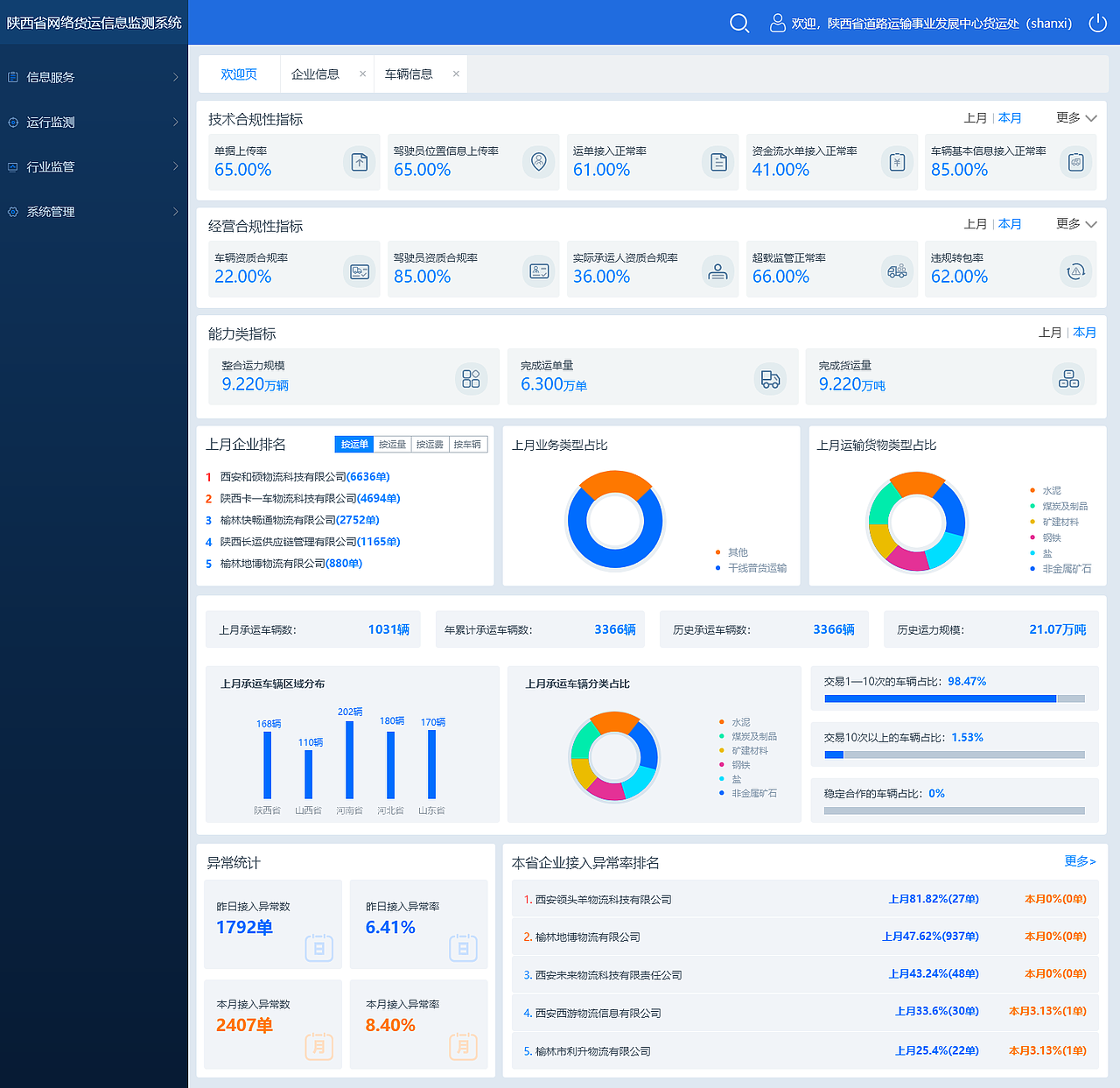Open the 欢迎页 tab
The width and height of the screenshot is (1120, 1088).
[x=239, y=74]
